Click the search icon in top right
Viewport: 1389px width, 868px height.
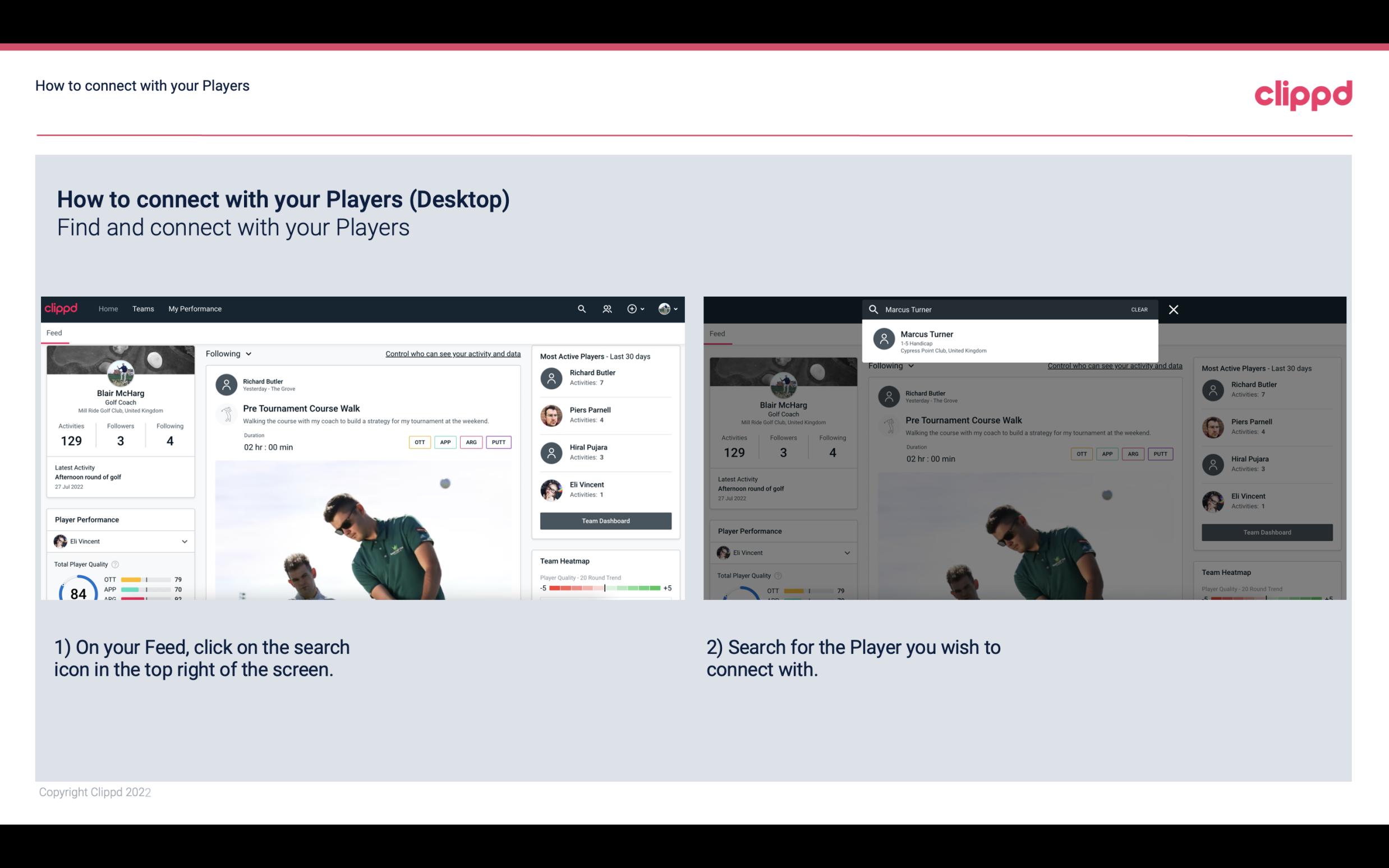(581, 309)
